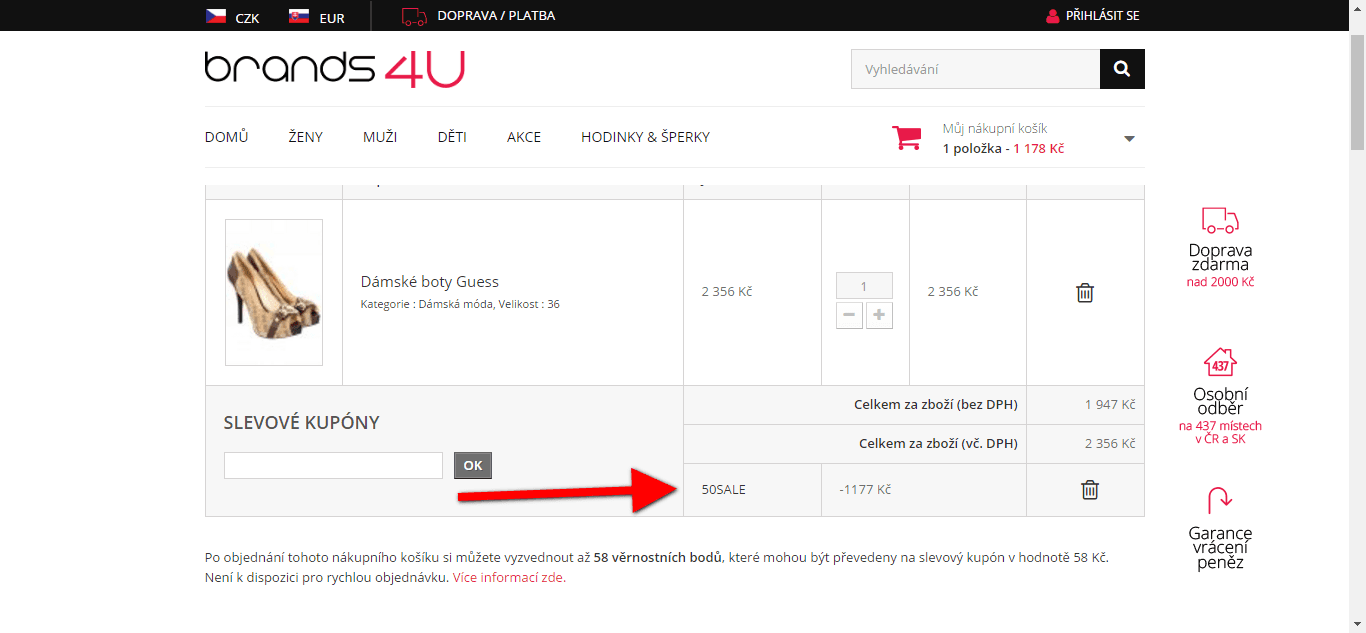Submit search with the magnifier button
Screen dimensions: 1366x633
coord(1122,69)
